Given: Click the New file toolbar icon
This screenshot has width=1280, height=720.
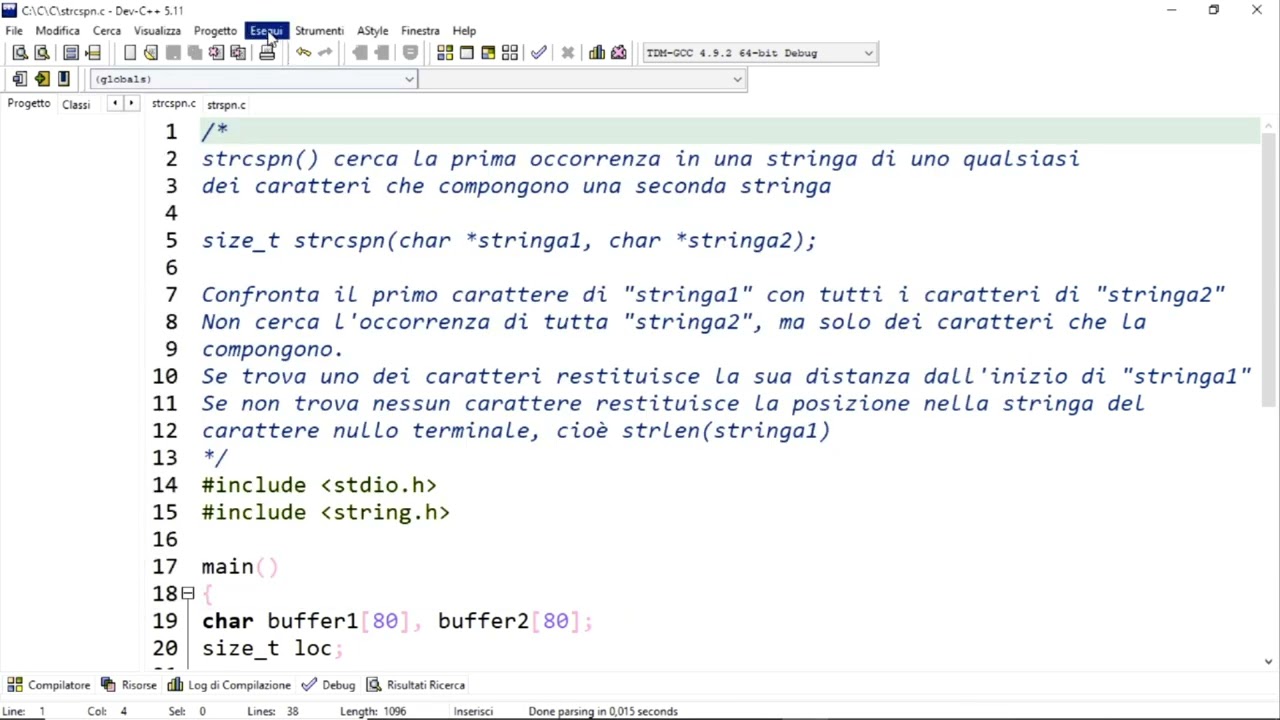Looking at the screenshot, I should [129, 53].
